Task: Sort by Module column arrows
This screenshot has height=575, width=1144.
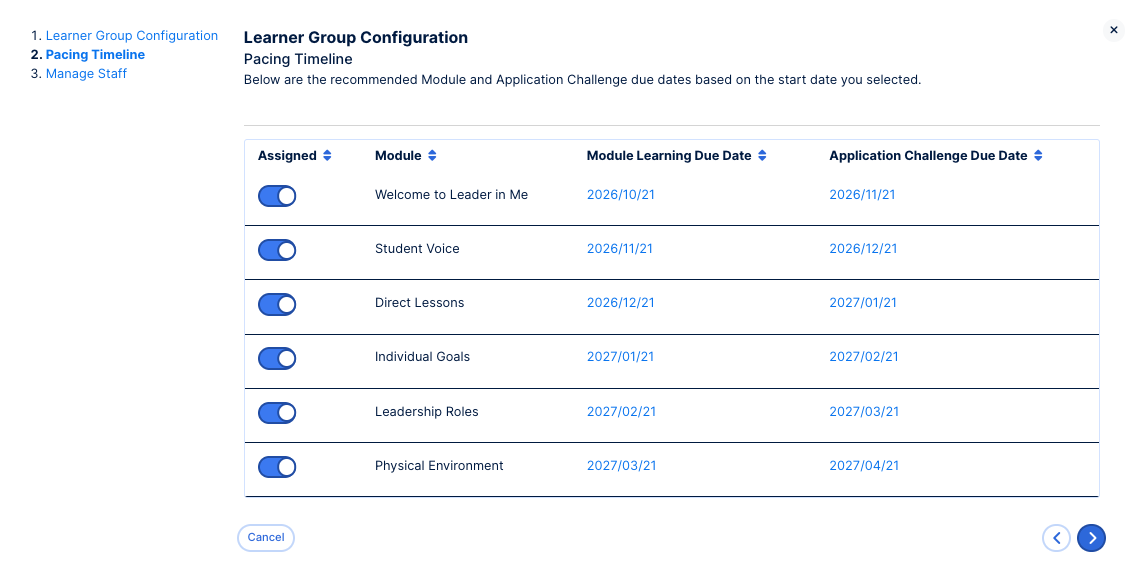Action: [x=432, y=155]
